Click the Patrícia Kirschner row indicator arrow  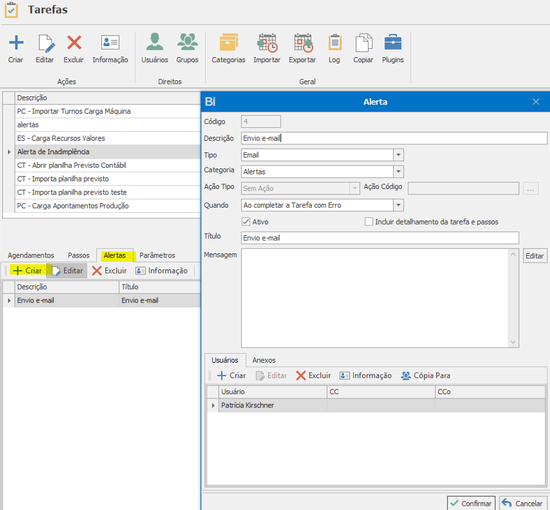(x=213, y=405)
